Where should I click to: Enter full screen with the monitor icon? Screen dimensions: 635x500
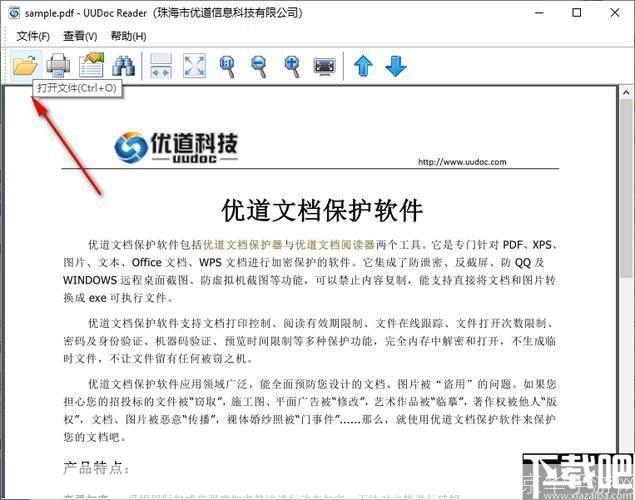[x=324, y=66]
